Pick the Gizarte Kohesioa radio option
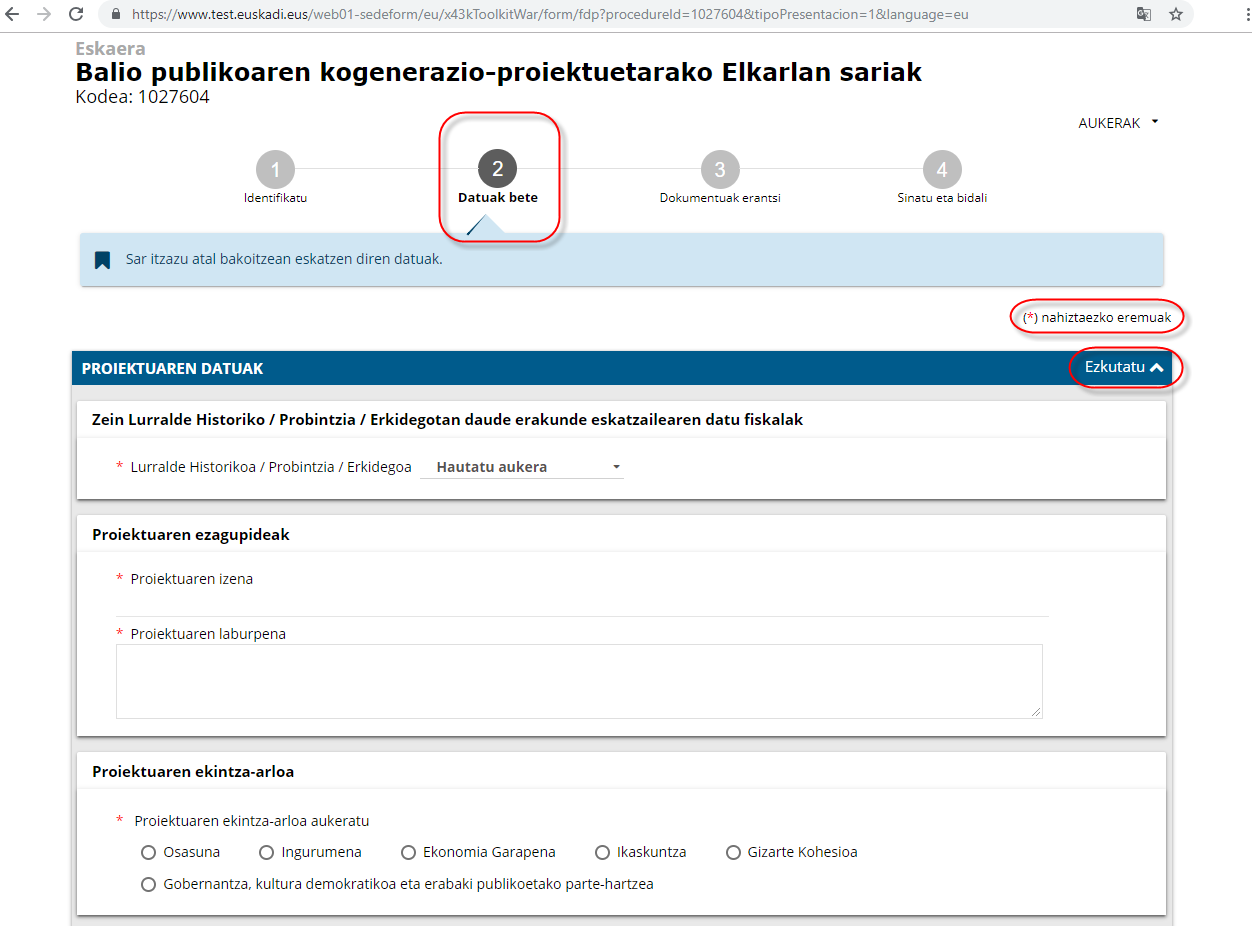Screen dimensions: 1252x926 point(733,853)
